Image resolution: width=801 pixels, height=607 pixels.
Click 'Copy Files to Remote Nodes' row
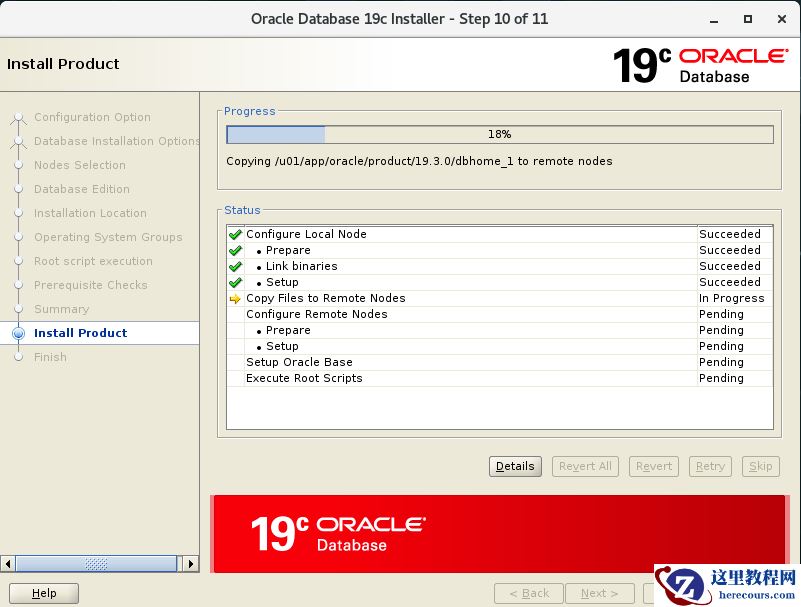(500, 298)
